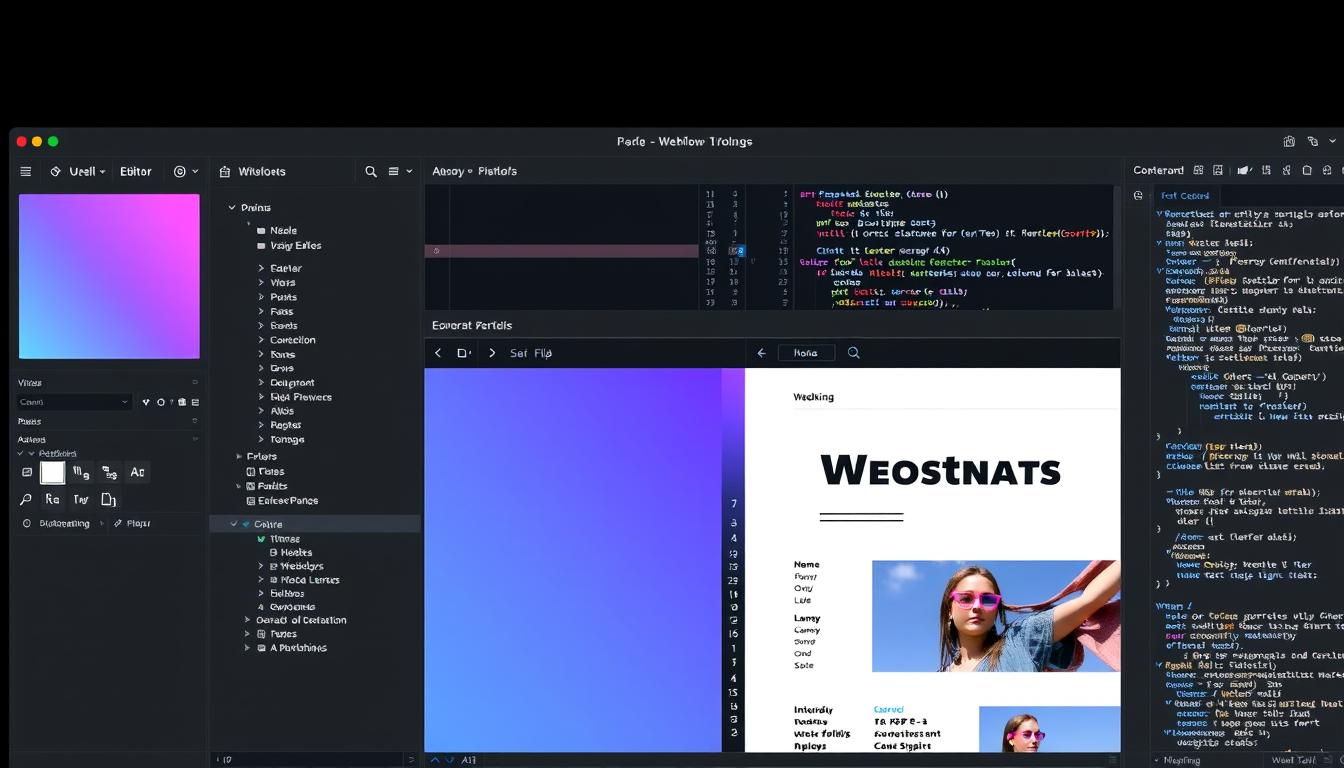The height and width of the screenshot is (768, 1344).
Task: Click the Weding link in the page preview
Action: pyautogui.click(x=813, y=397)
